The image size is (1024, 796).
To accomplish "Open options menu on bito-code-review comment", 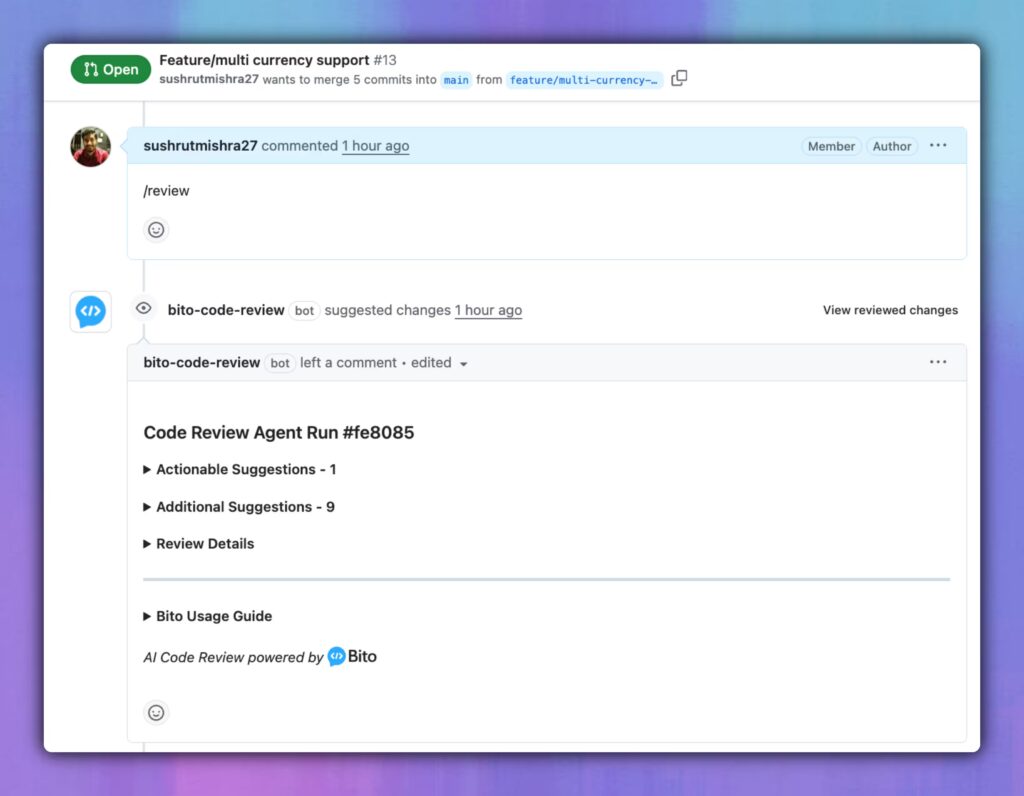I will (938, 362).
